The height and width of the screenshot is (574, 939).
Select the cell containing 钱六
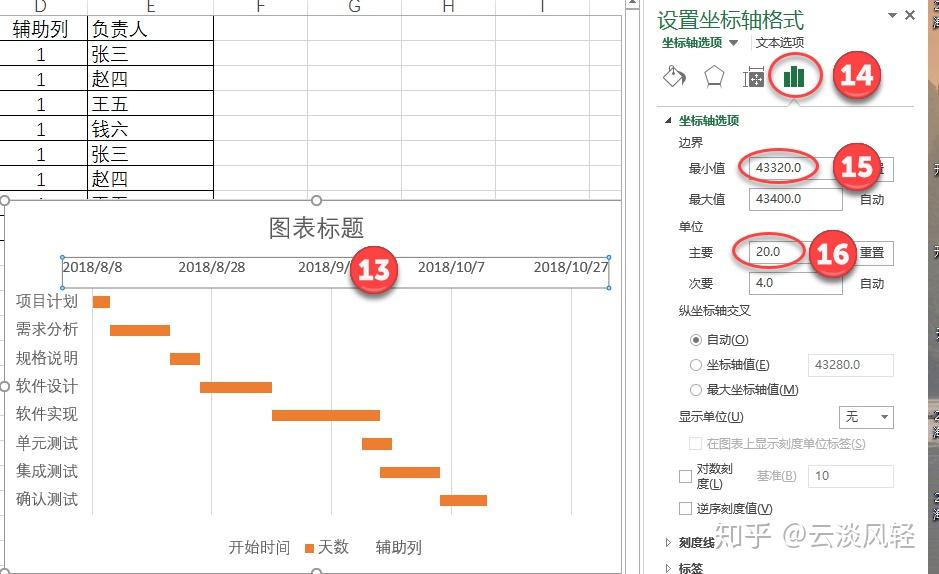pos(150,129)
